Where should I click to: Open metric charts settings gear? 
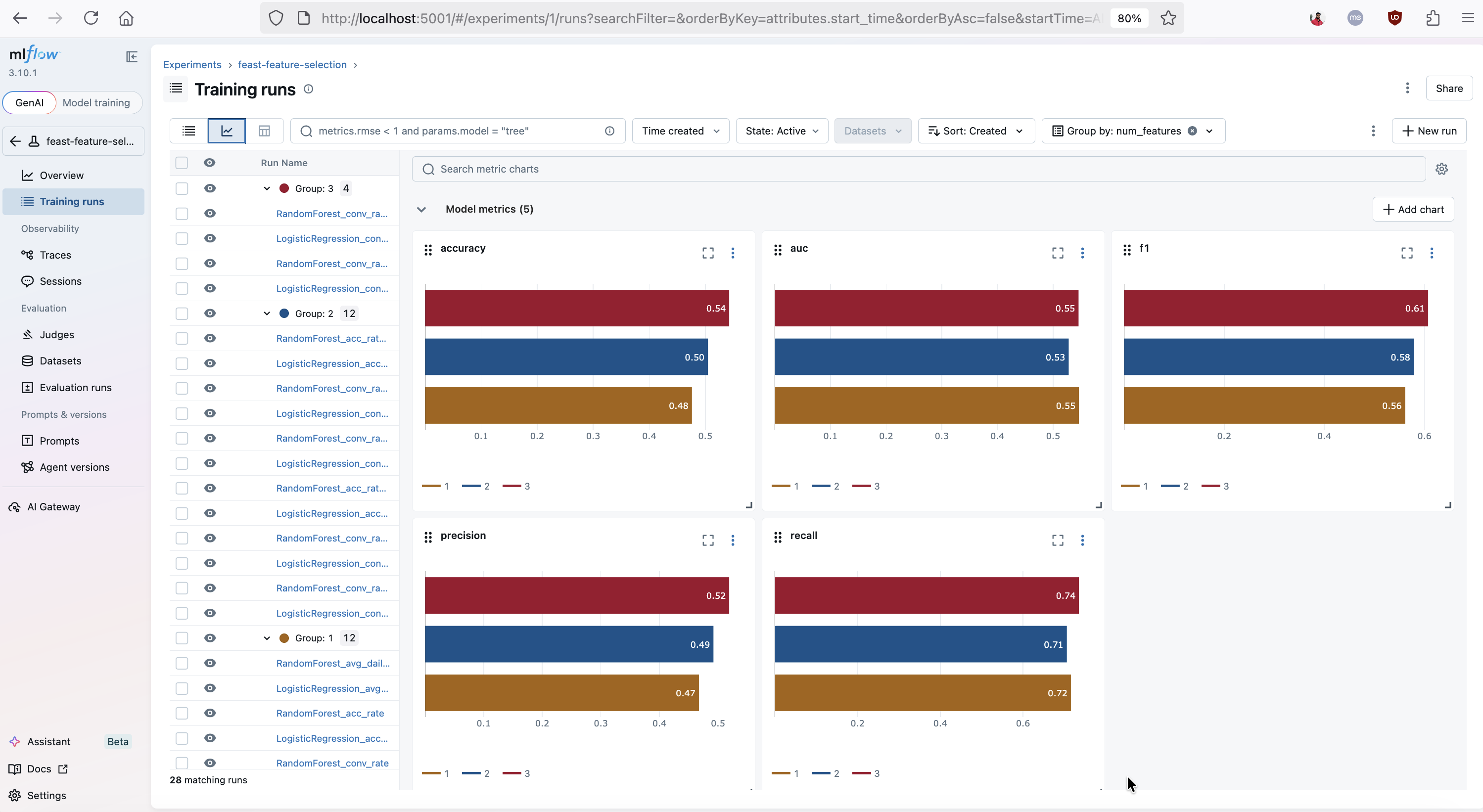click(1442, 168)
